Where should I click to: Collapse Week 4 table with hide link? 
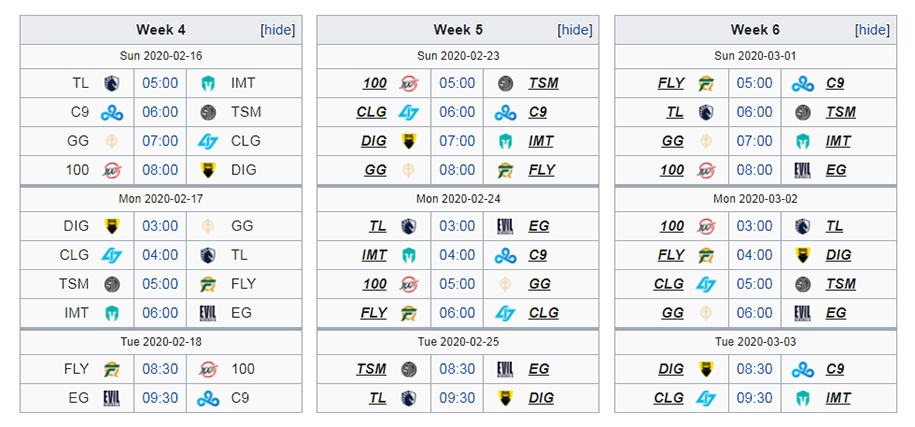tap(278, 30)
